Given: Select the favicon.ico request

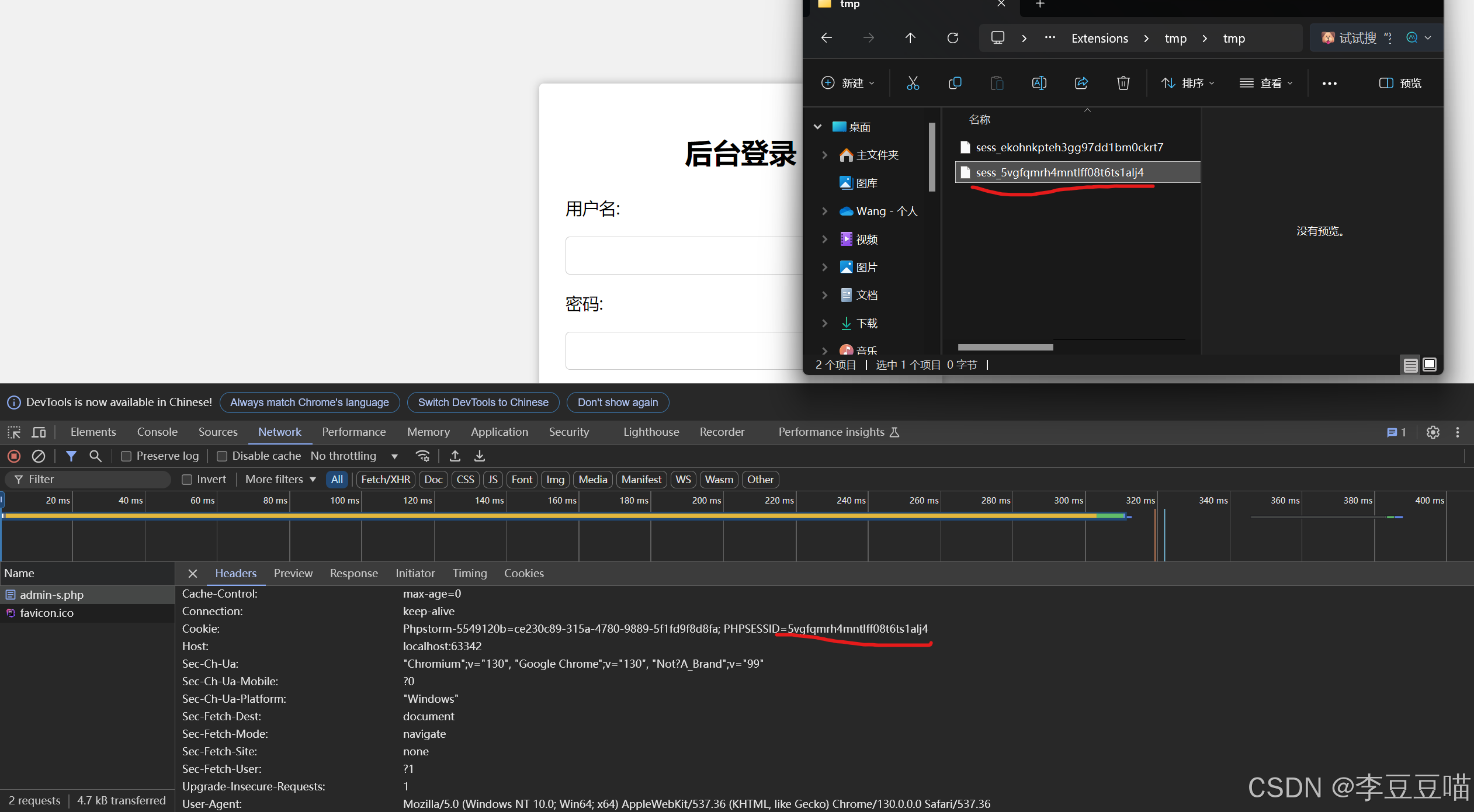Looking at the screenshot, I should [47, 613].
